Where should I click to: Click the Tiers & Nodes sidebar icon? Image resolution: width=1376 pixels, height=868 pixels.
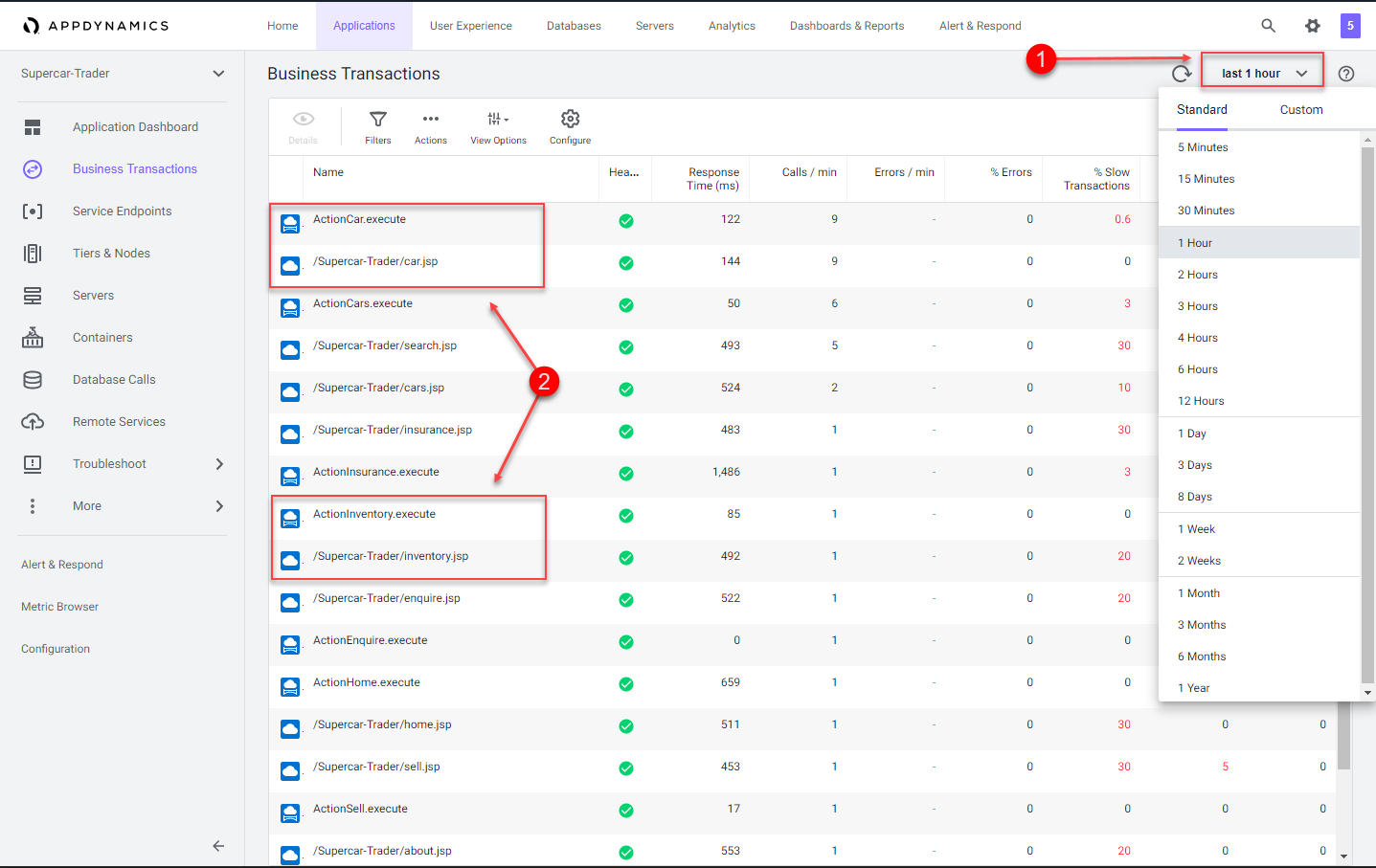tap(33, 254)
